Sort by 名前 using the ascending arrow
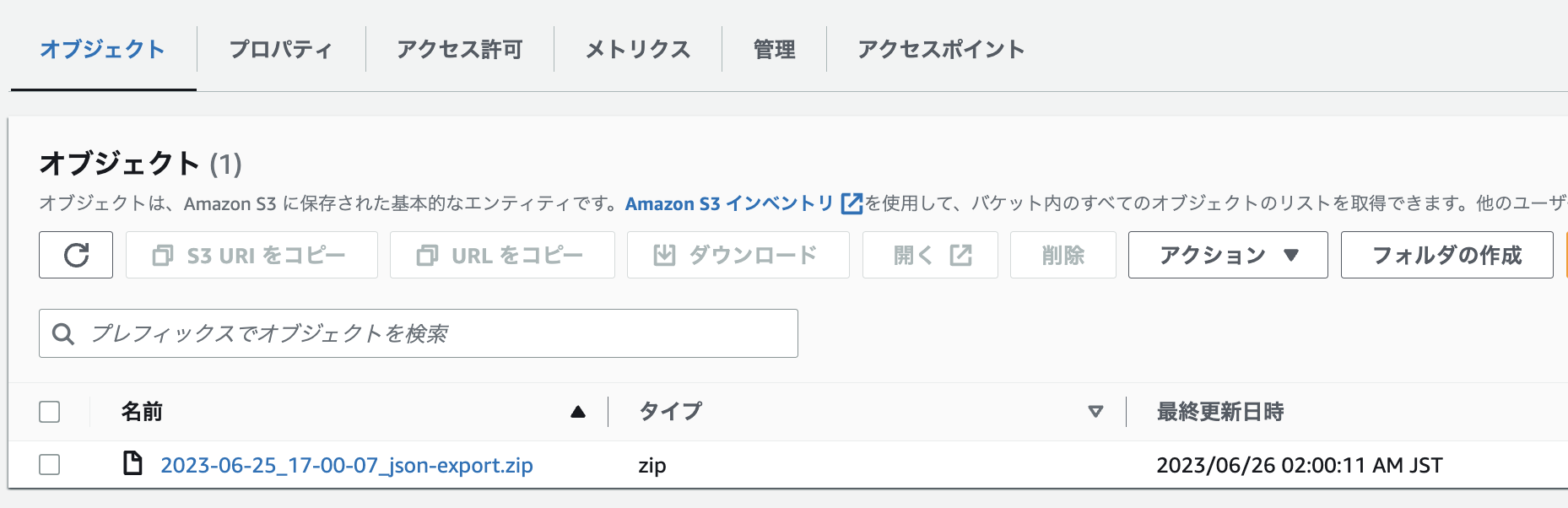This screenshot has width=1568, height=508. point(578,411)
